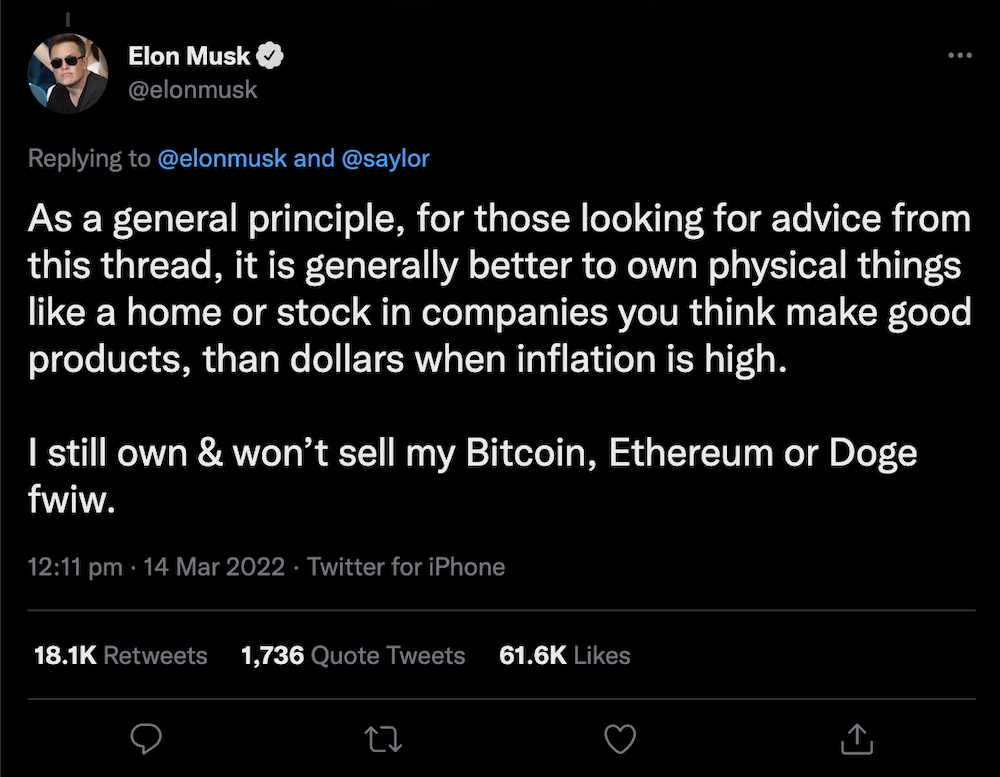Click the reply speech bubble icon
Image resolution: width=1000 pixels, height=777 pixels.
[x=147, y=739]
